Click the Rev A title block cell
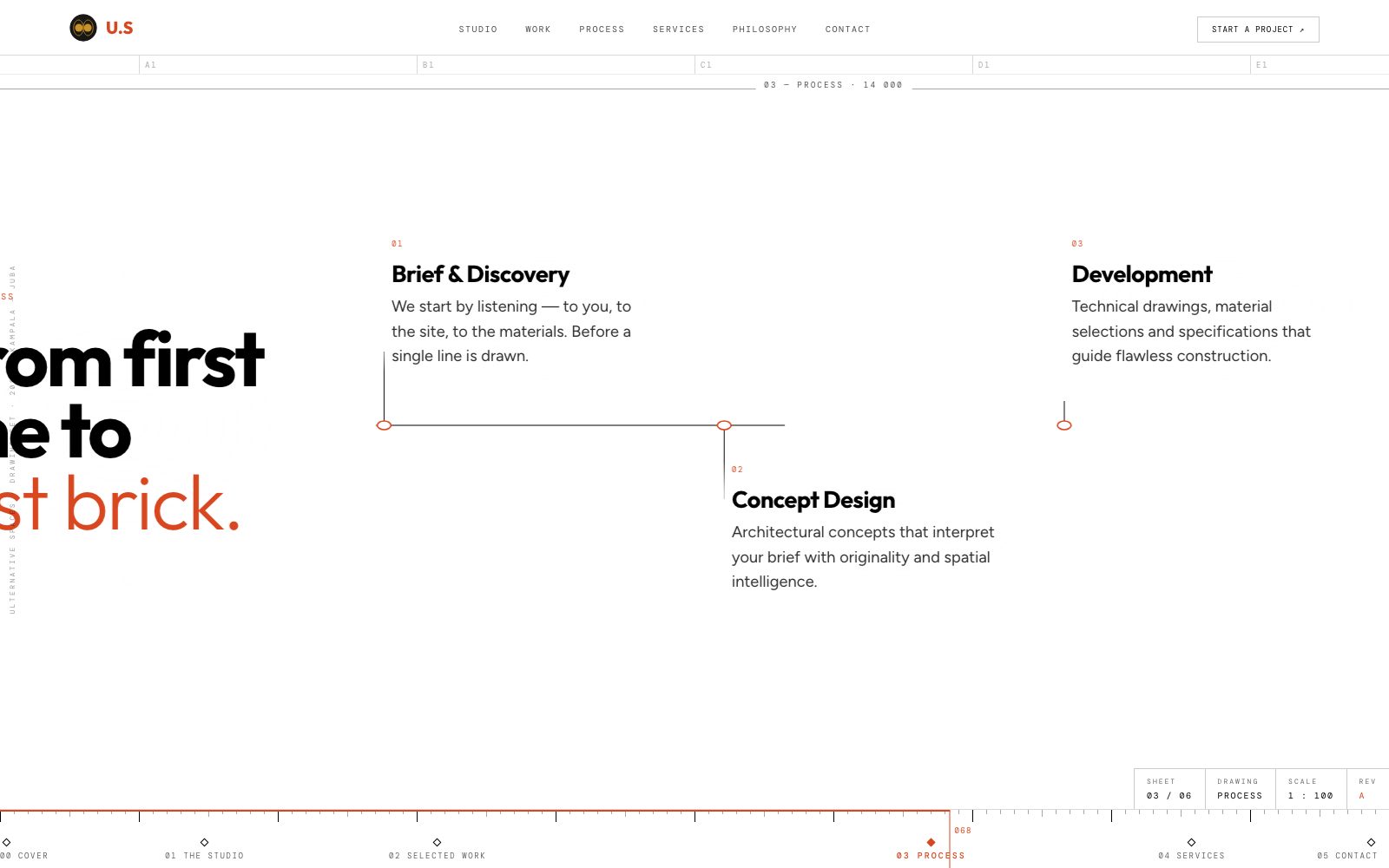Viewport: 1389px width, 868px height. (x=1367, y=788)
